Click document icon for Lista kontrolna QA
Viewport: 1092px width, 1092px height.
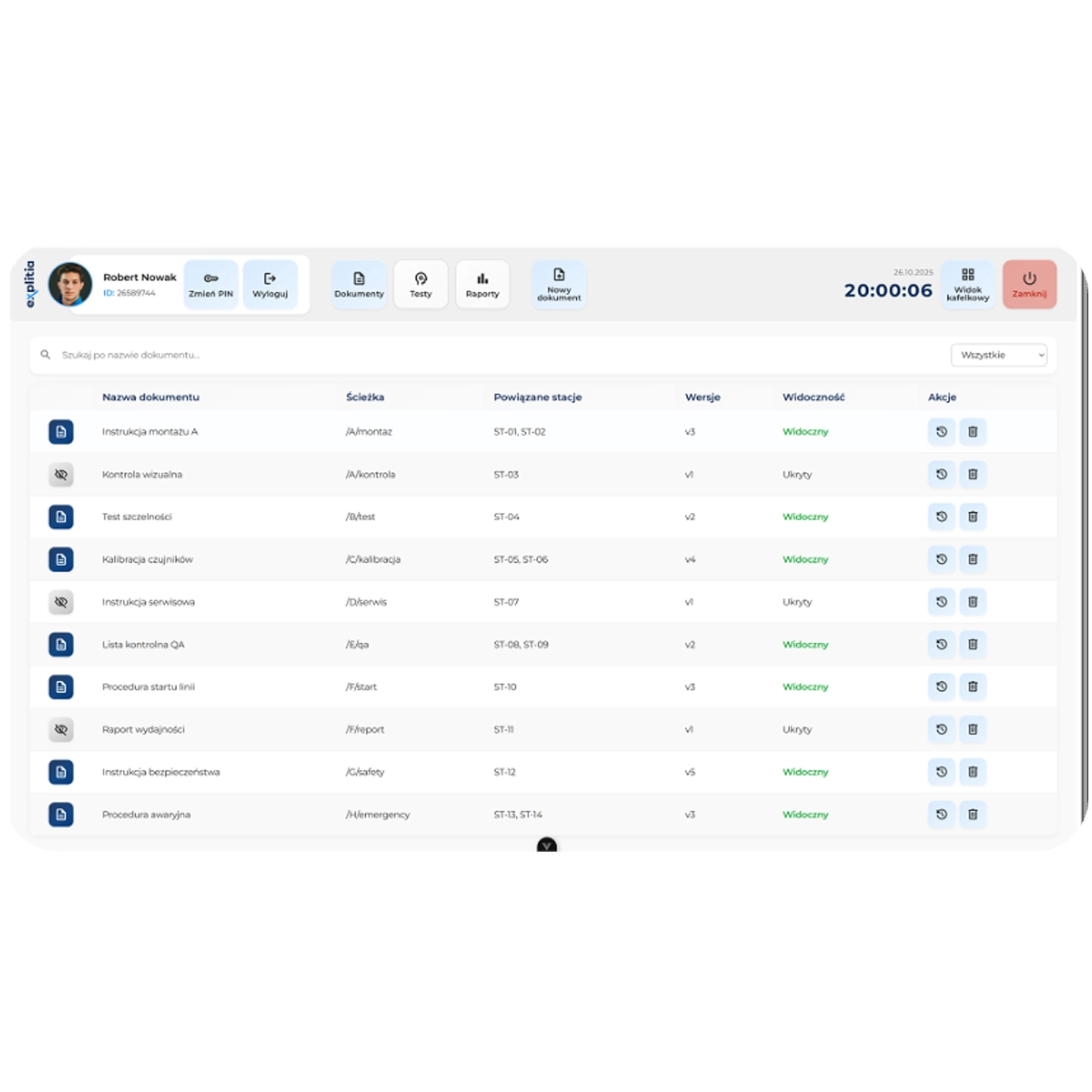coord(61,644)
